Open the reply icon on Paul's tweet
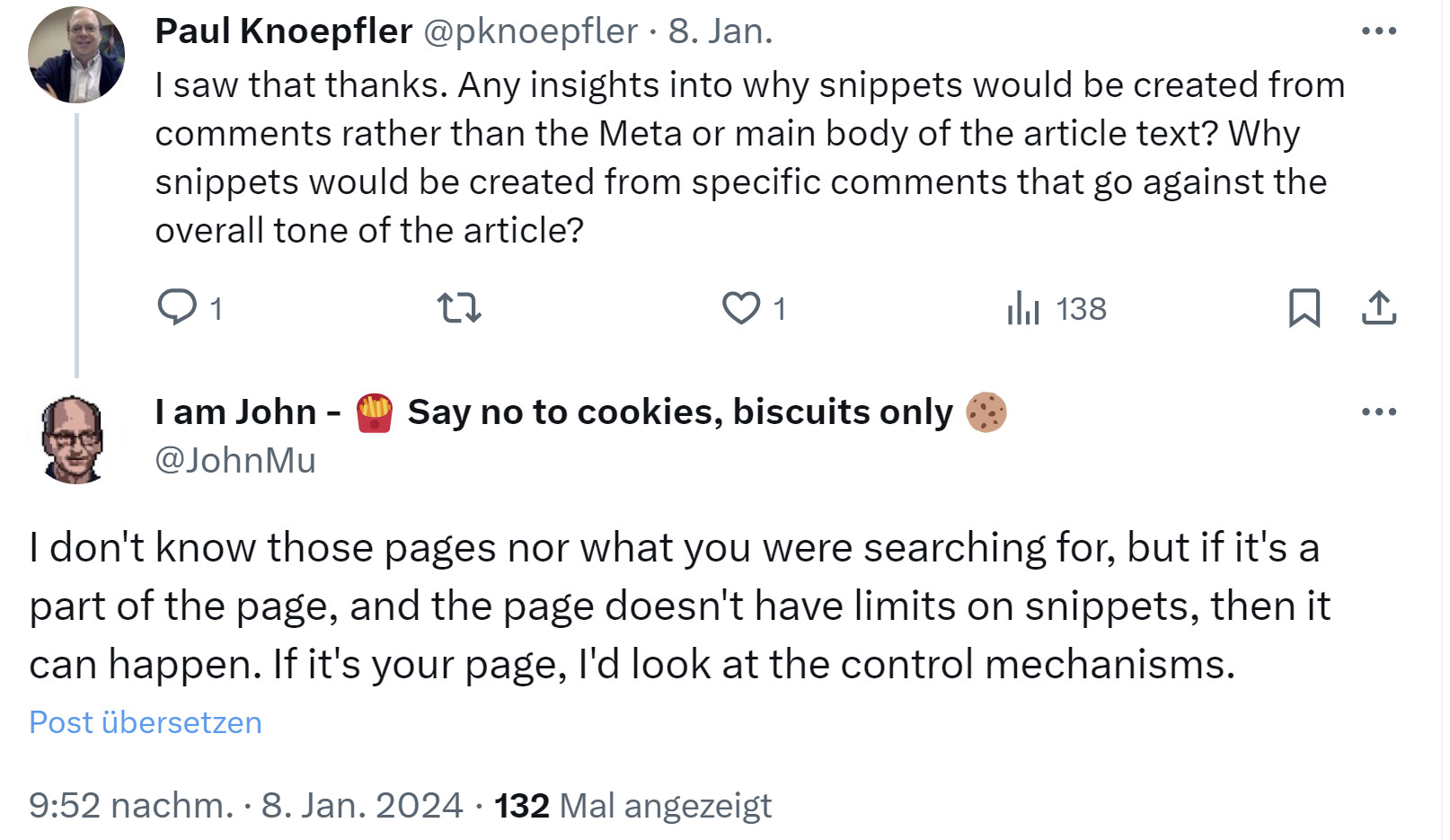The height and width of the screenshot is (840, 1450). click(180, 309)
